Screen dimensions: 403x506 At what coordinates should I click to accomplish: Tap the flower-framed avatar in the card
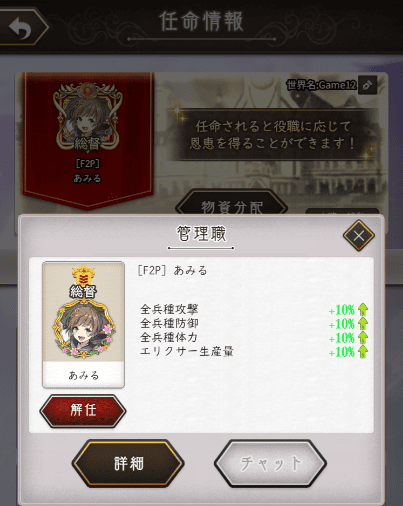[x=83, y=329]
